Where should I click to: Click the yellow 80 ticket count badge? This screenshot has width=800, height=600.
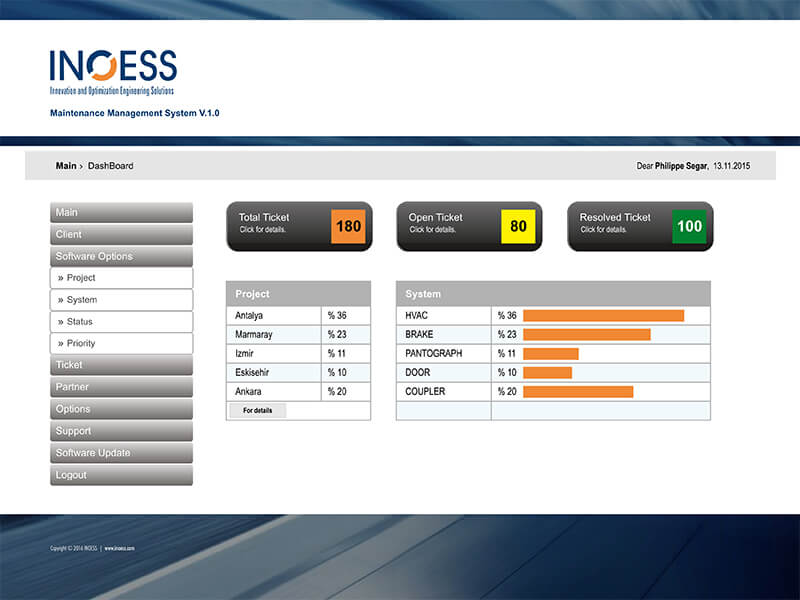518,227
